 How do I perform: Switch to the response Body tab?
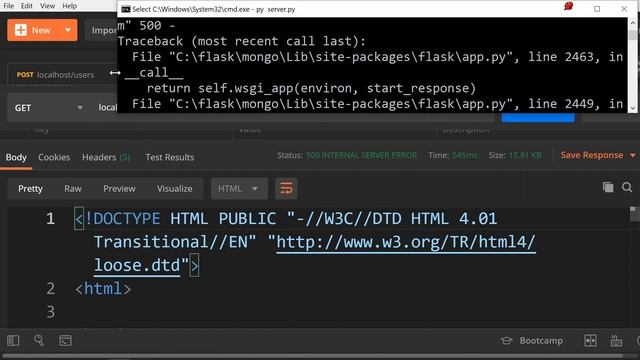pyautogui.click(x=16, y=158)
